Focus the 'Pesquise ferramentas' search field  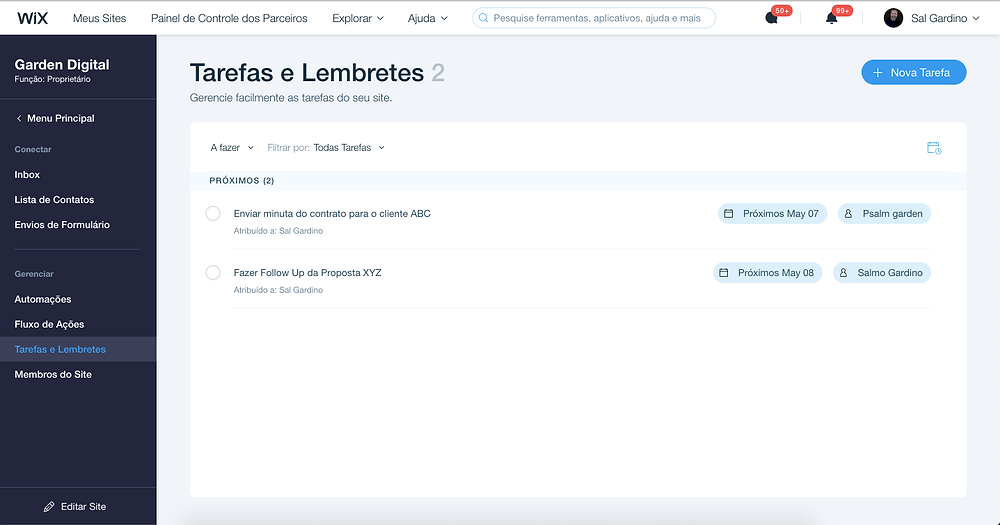click(x=594, y=18)
